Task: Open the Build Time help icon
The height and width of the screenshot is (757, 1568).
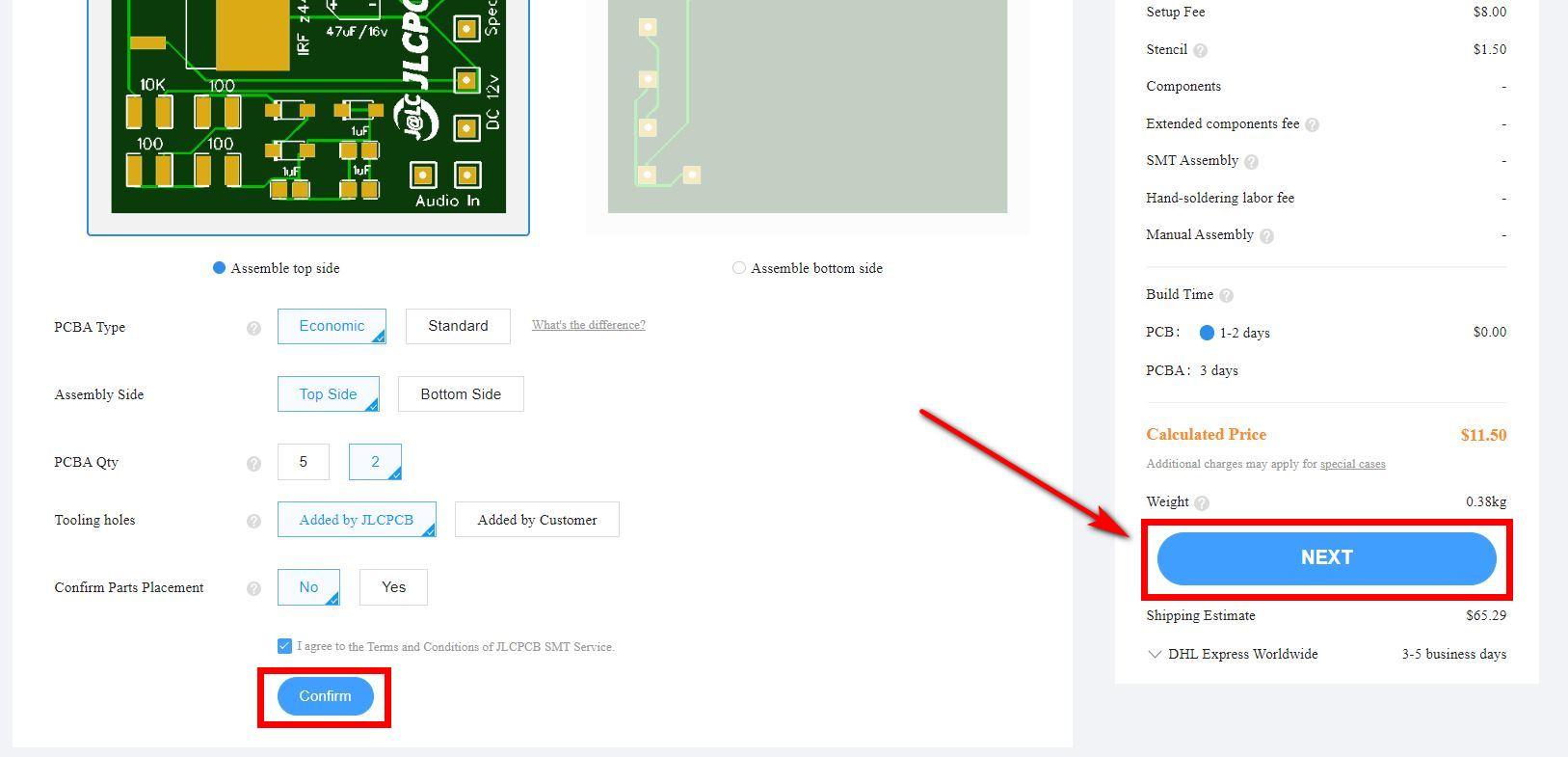Action: tap(1226, 296)
